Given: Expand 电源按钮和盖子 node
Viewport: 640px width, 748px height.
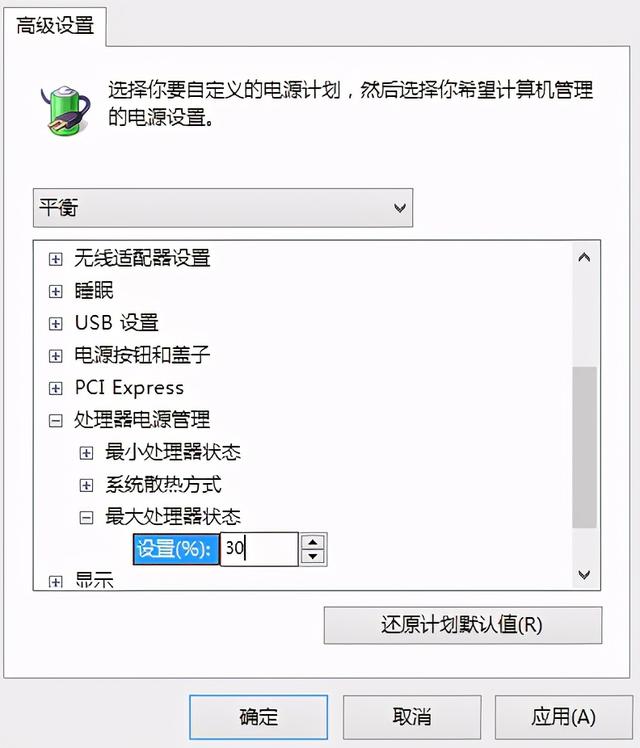Looking at the screenshot, I should tap(56, 356).
